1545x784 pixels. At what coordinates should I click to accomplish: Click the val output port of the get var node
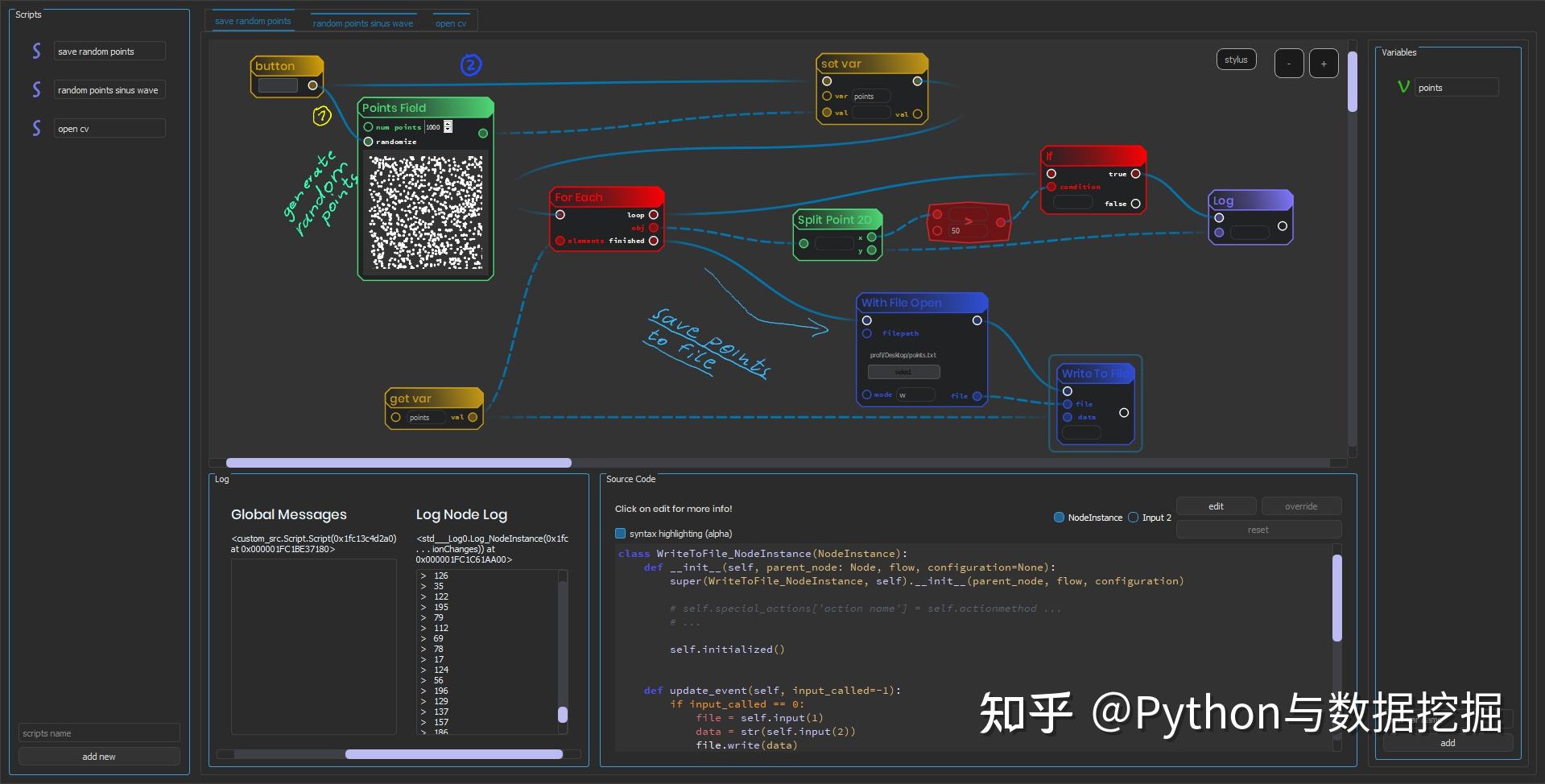pyautogui.click(x=474, y=417)
